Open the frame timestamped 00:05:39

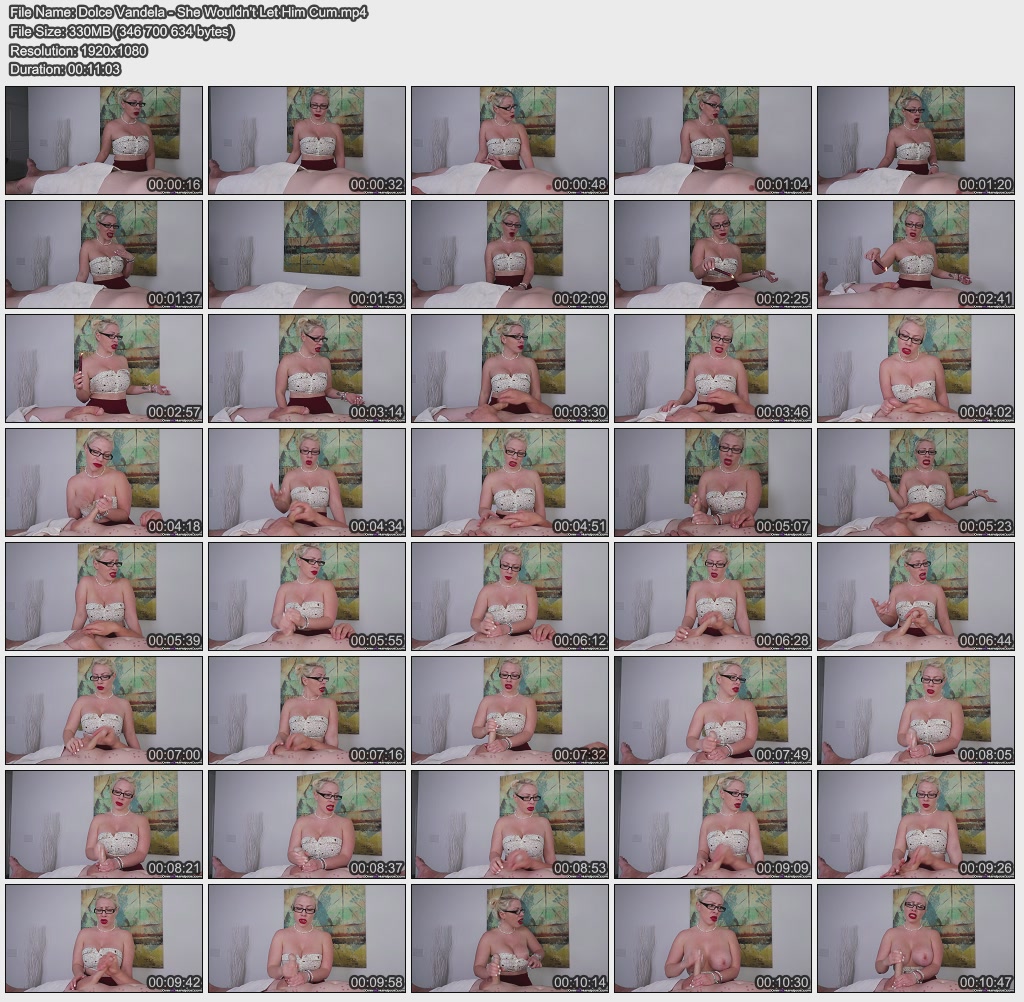[x=104, y=596]
